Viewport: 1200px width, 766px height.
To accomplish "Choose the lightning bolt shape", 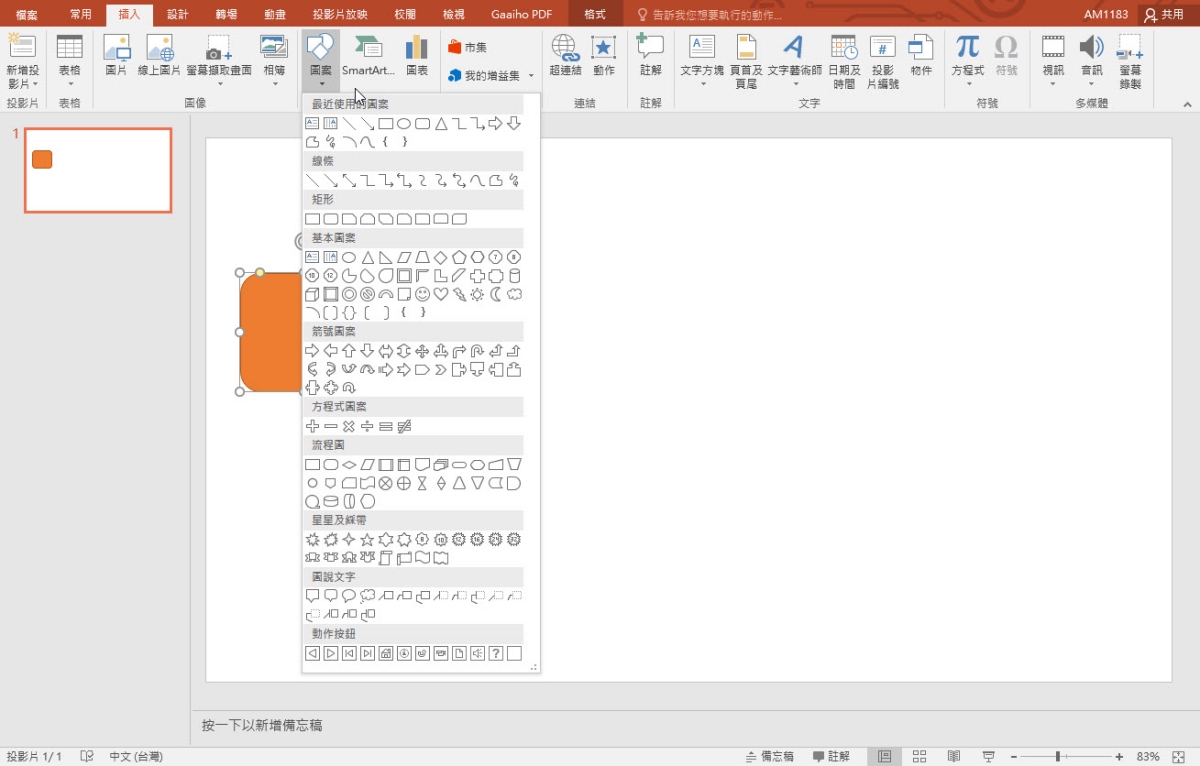I will tap(460, 295).
